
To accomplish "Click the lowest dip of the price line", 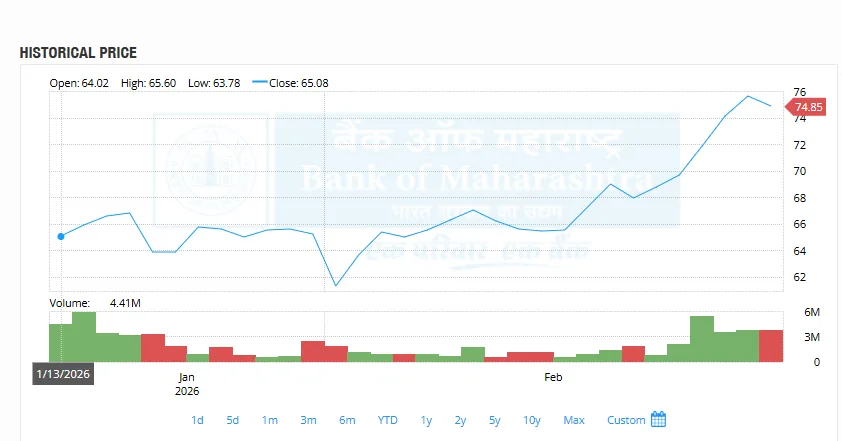I will 336,286.
